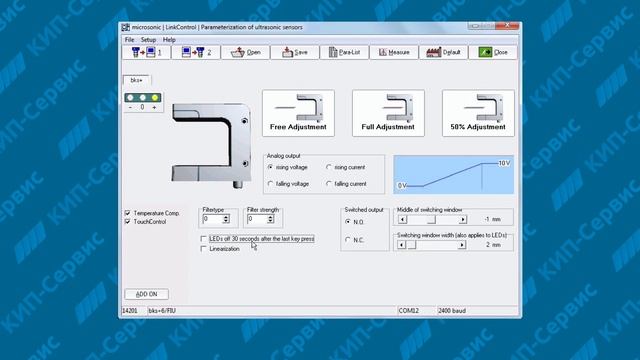Click left arrow of Switching window width slider
The height and width of the screenshot is (360, 640).
pos(402,245)
